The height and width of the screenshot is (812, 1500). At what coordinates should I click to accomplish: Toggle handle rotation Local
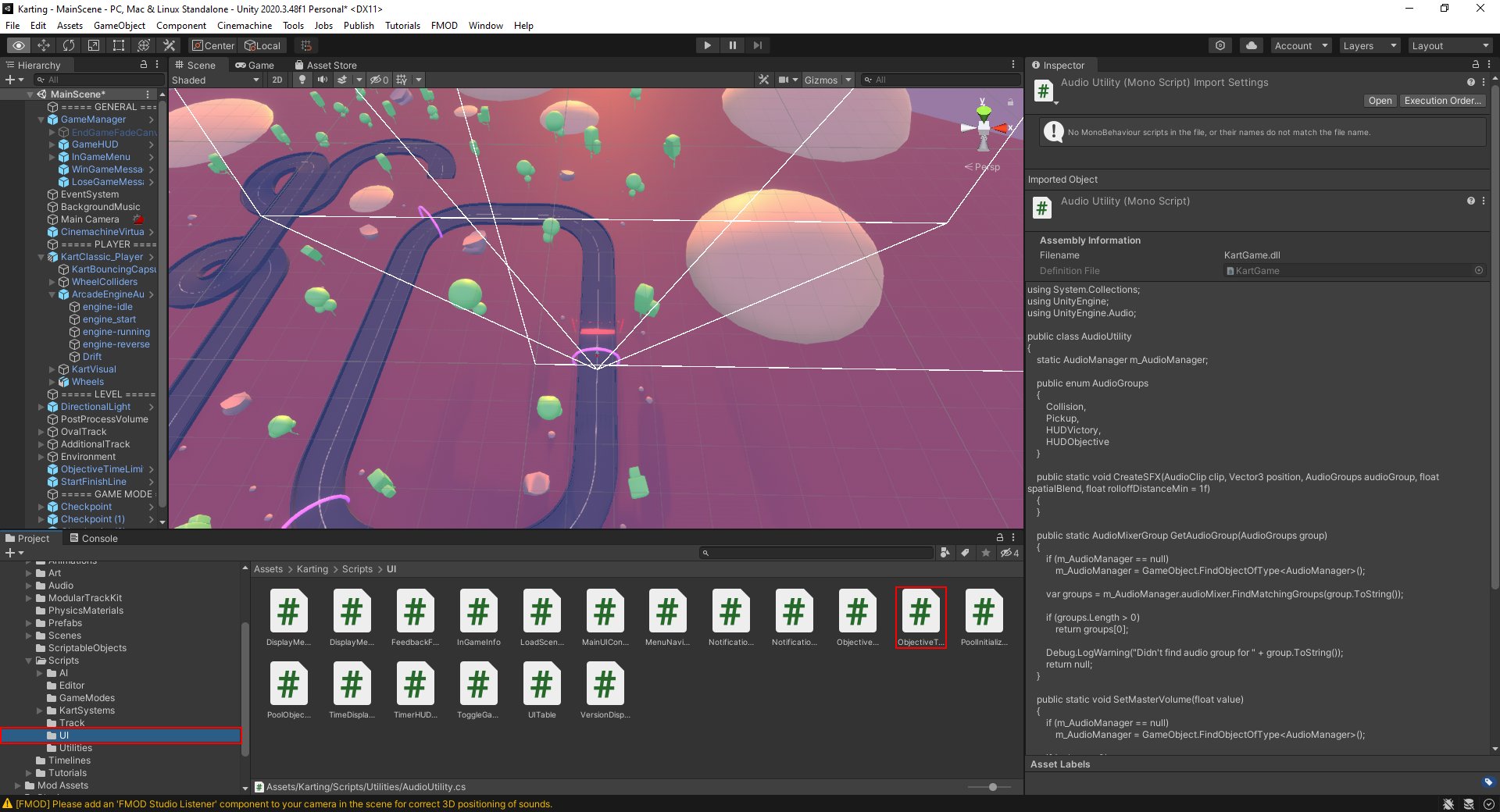click(x=262, y=45)
